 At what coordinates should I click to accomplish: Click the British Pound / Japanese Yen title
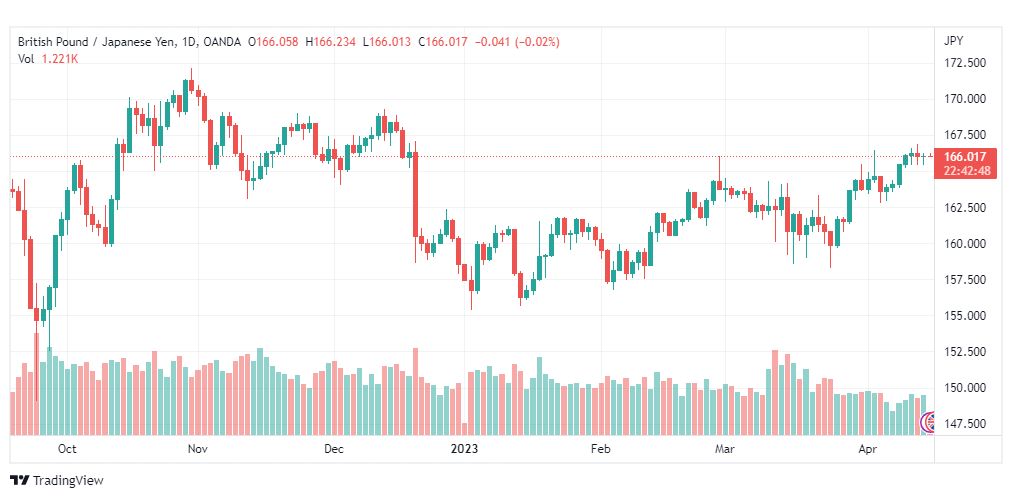point(97,42)
